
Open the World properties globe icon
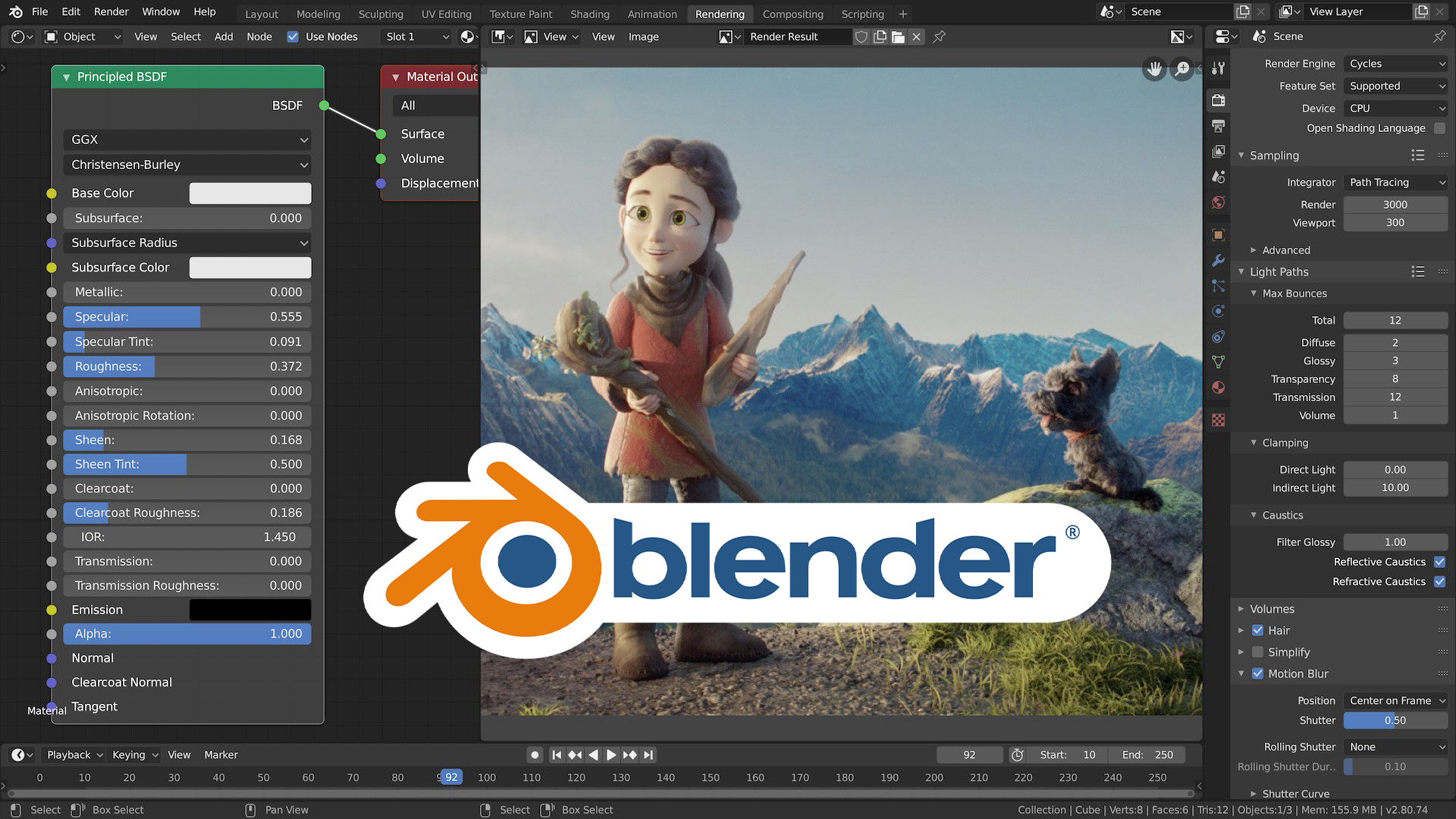pyautogui.click(x=1219, y=202)
